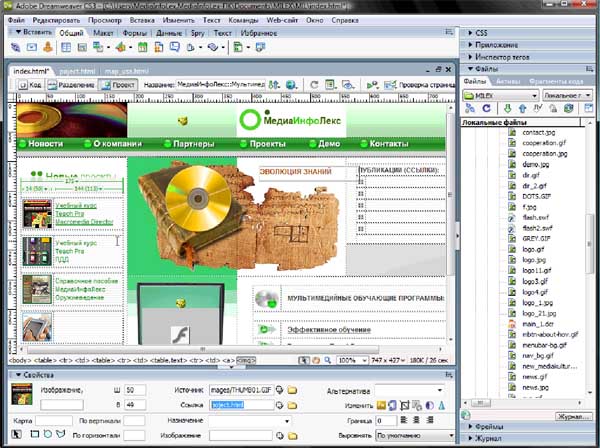Image resolution: width=600 pixels, height=448 pixels.
Task: Click the blue Put files arrow
Action: pos(524,108)
